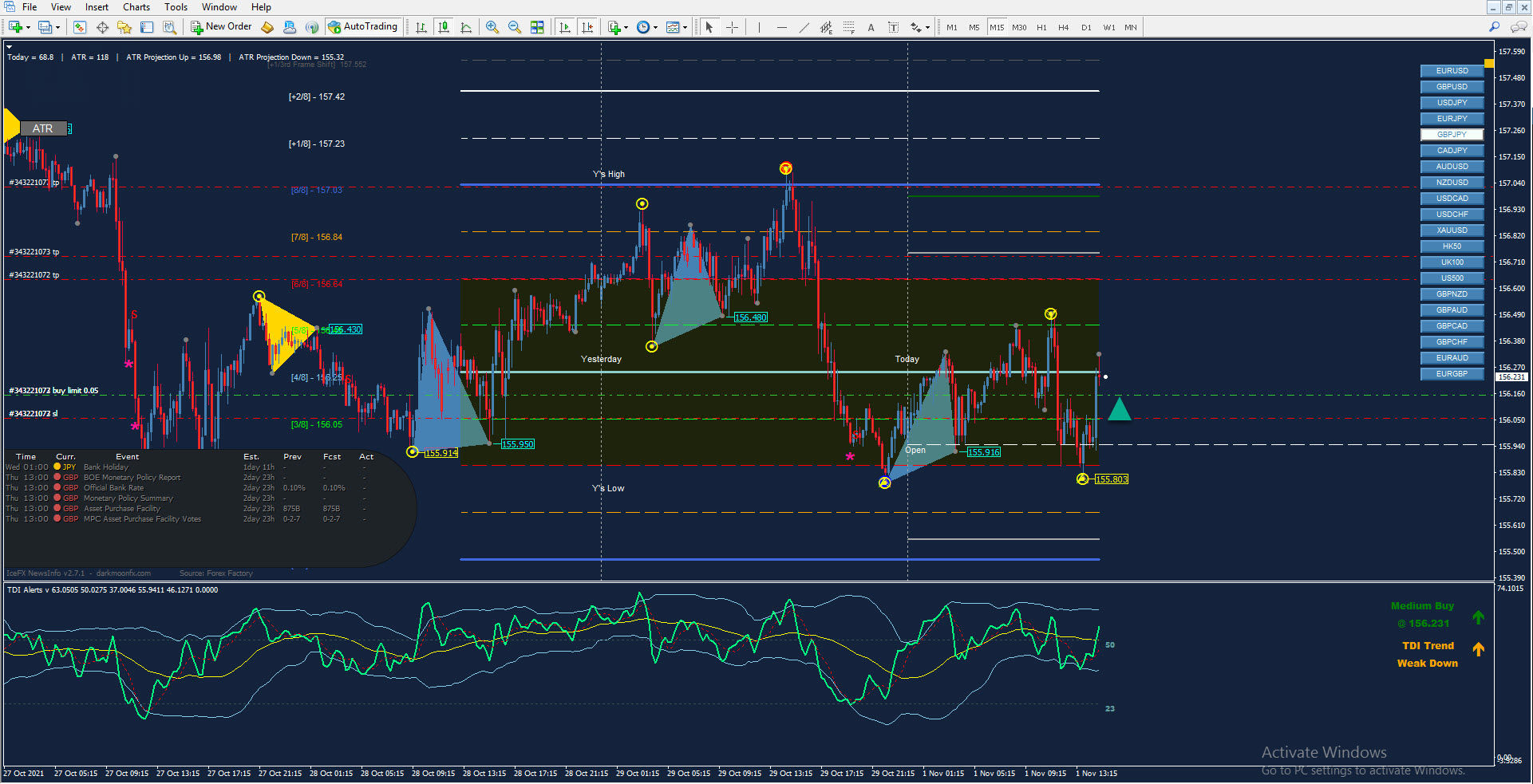Screen dimensions: 1533x784
Task: Draw a vertical line tool
Action: [x=759, y=27]
